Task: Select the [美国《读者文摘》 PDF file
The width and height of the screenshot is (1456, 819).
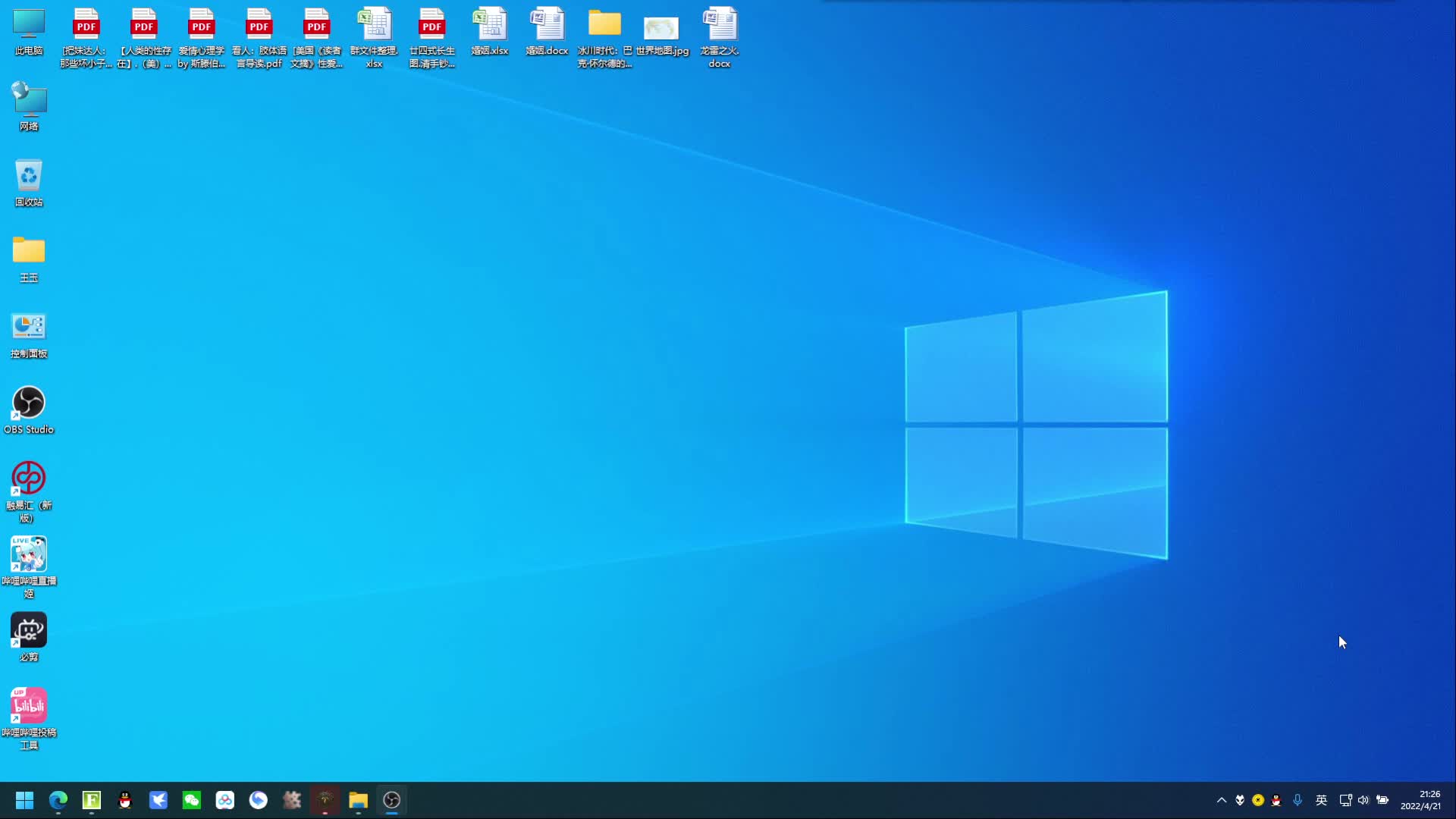Action: click(x=317, y=38)
